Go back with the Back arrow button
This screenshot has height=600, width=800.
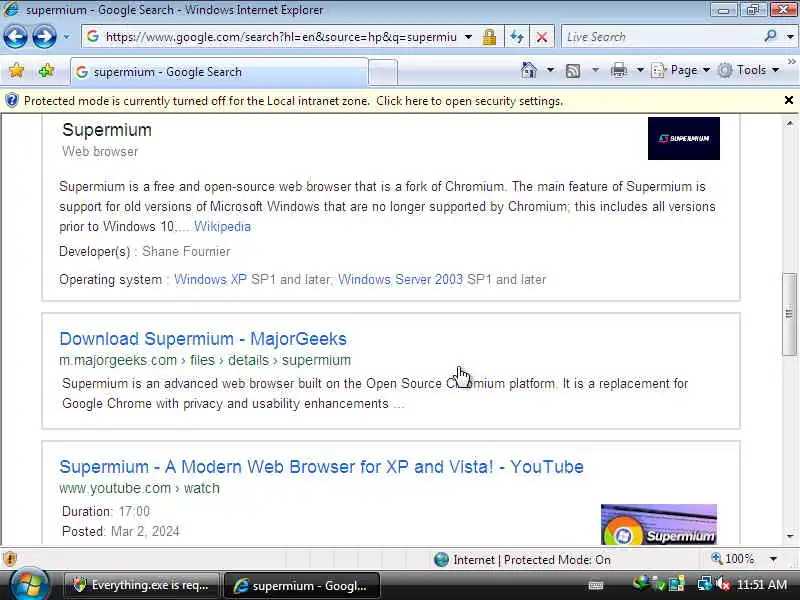point(15,37)
